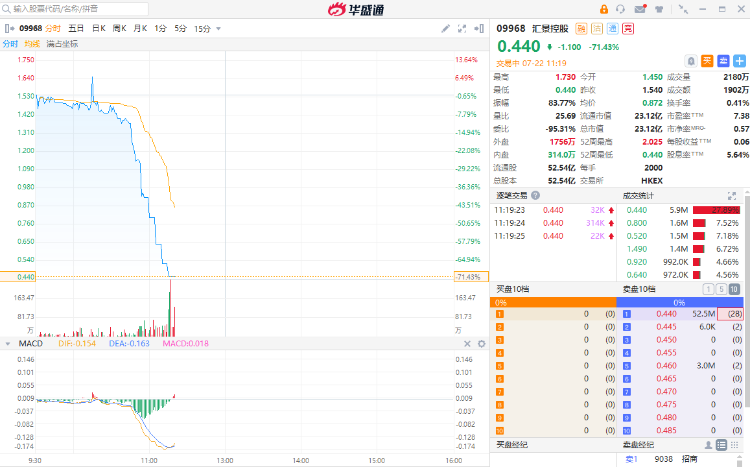Expand the dropdown arrow after 15分
Image resolution: width=750 pixels, height=467 pixels.
pos(219,29)
